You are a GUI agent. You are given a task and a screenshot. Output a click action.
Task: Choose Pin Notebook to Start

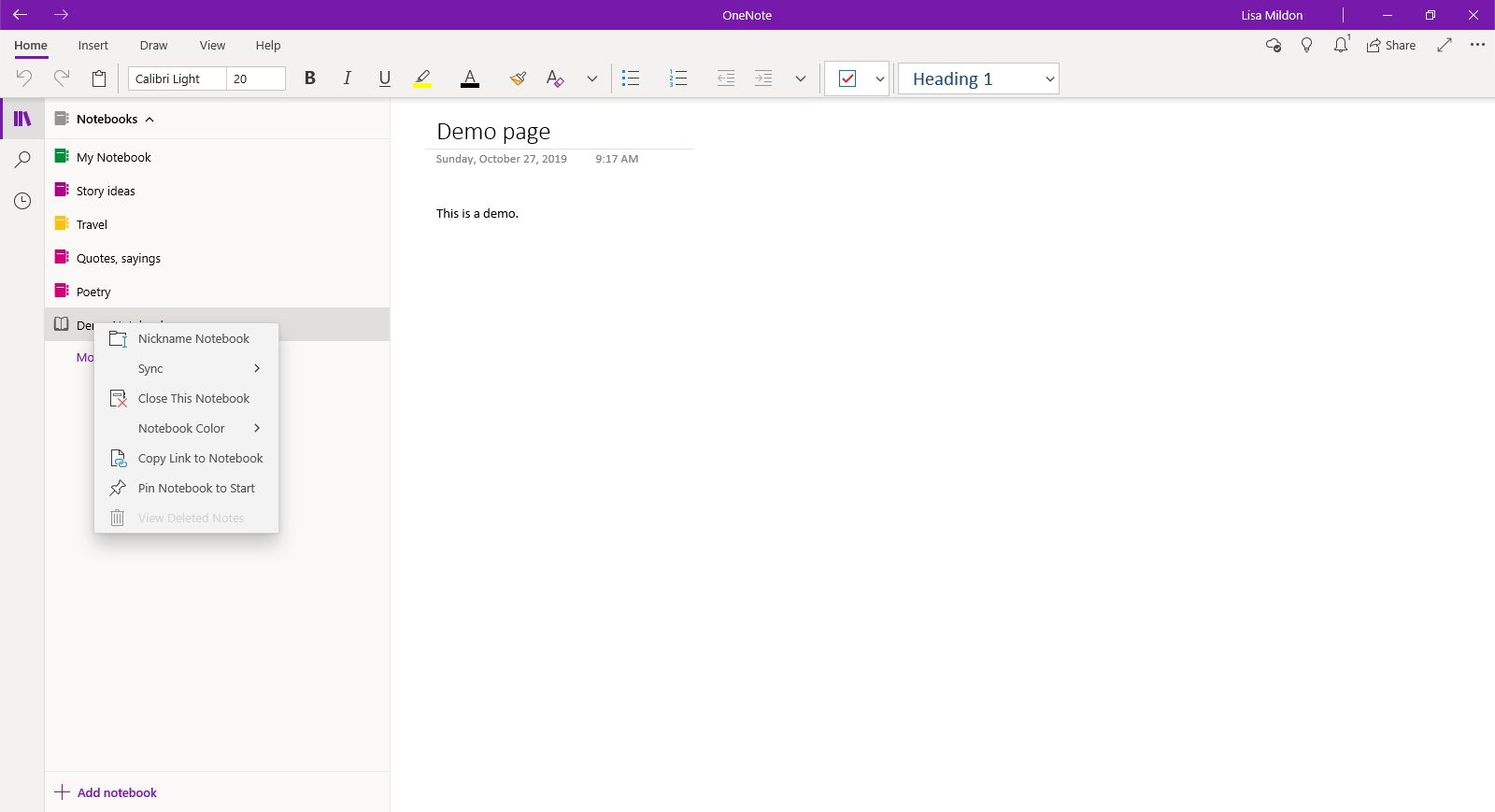click(187, 488)
